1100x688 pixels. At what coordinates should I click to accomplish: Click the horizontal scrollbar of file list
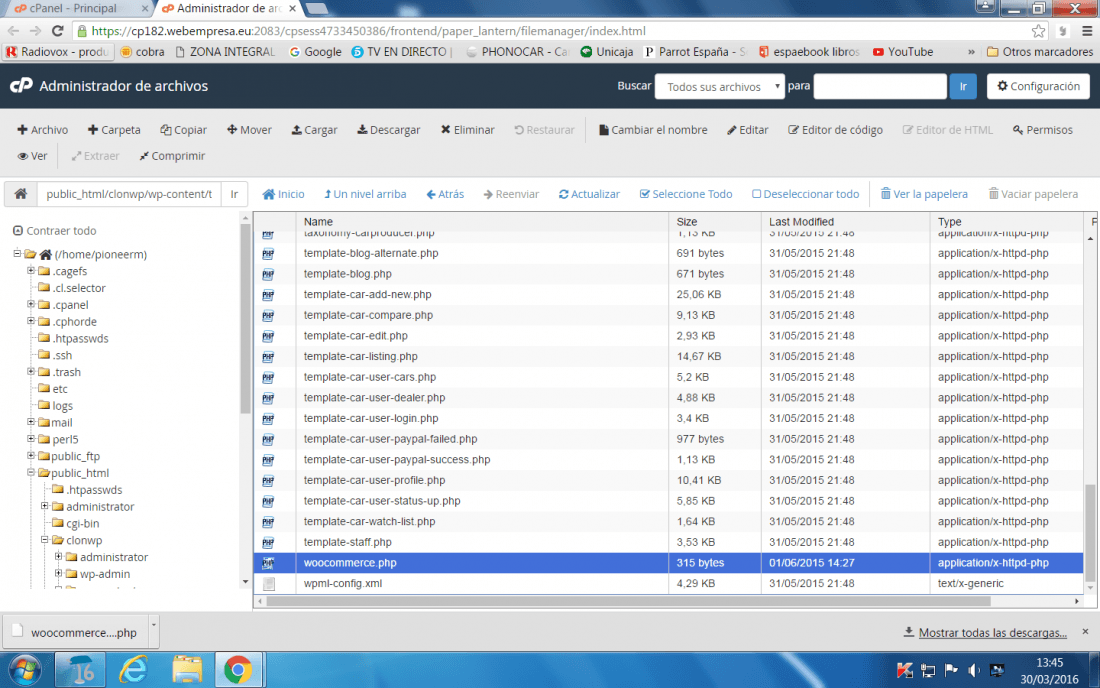628,601
